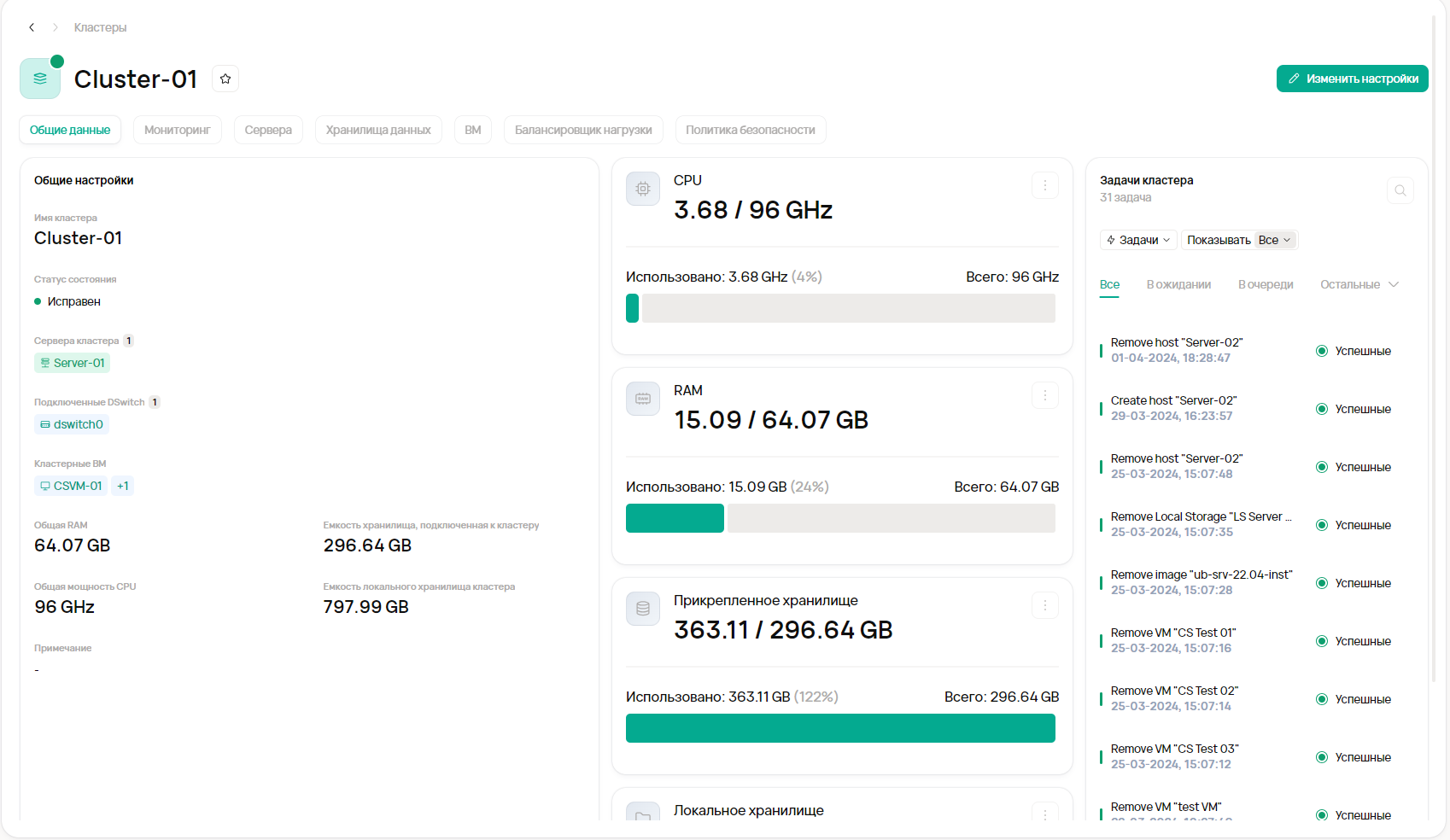1450x840 pixels.
Task: Open attached storage card three-dot menu
Action: (x=1044, y=605)
